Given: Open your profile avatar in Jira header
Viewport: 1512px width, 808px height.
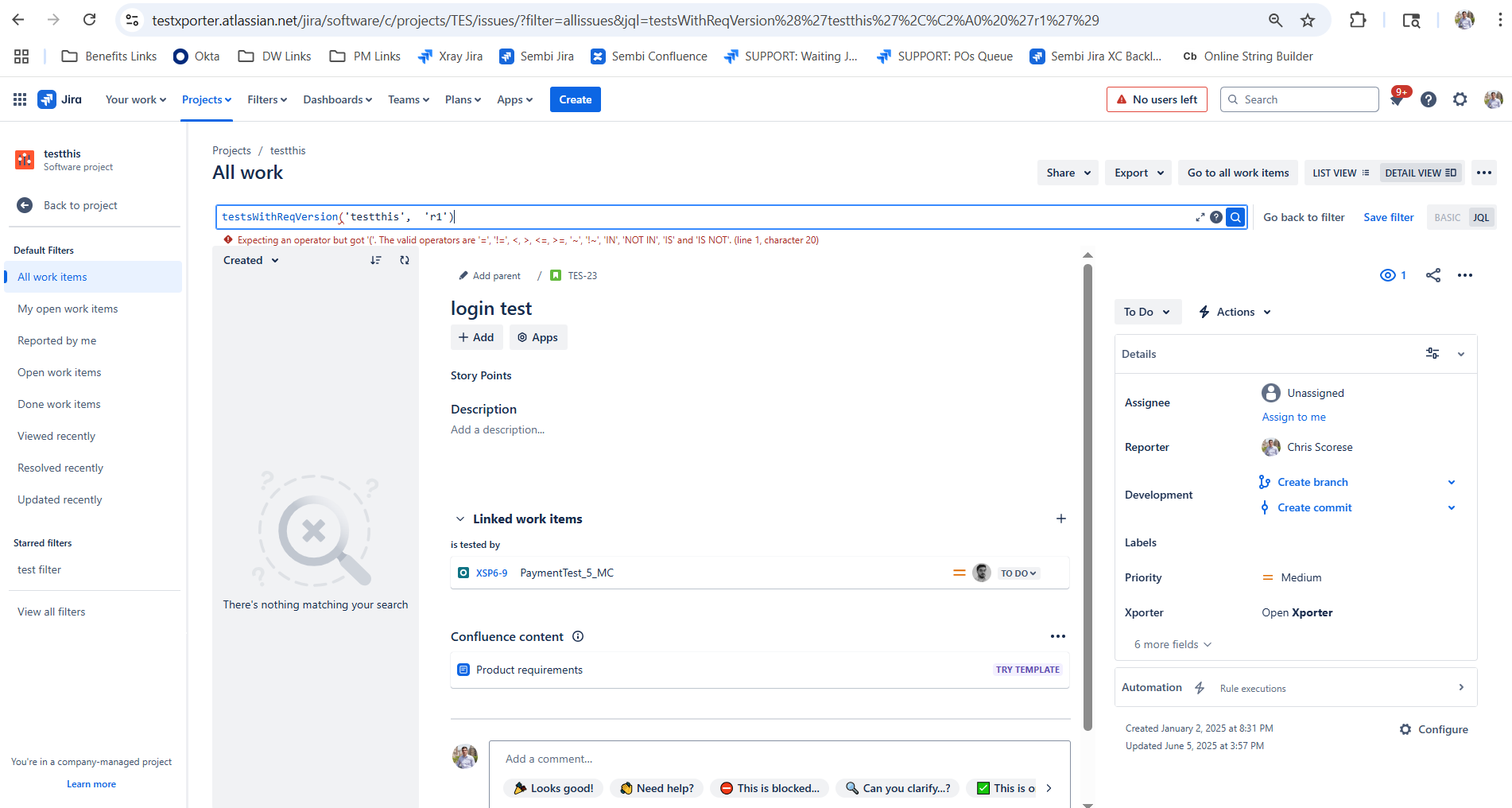Looking at the screenshot, I should [1493, 99].
